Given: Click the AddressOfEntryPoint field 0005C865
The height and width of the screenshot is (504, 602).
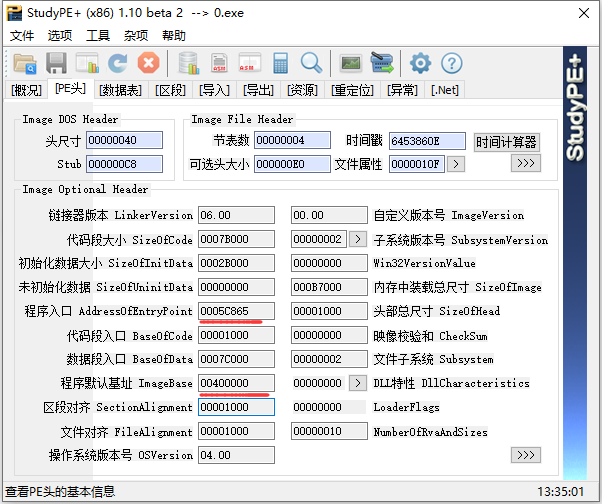Looking at the screenshot, I should click(x=236, y=311).
